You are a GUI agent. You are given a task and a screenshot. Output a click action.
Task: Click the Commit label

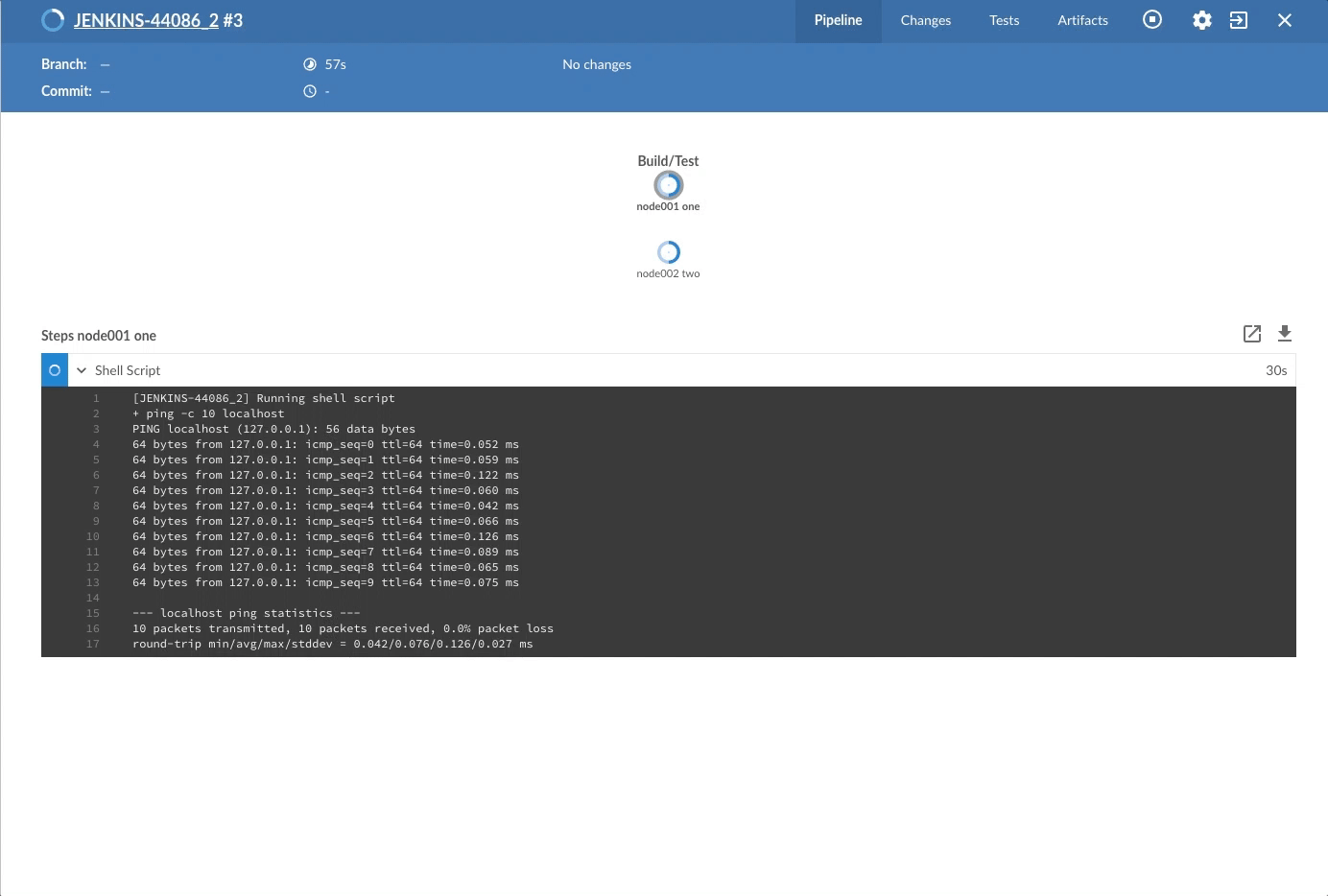click(67, 91)
